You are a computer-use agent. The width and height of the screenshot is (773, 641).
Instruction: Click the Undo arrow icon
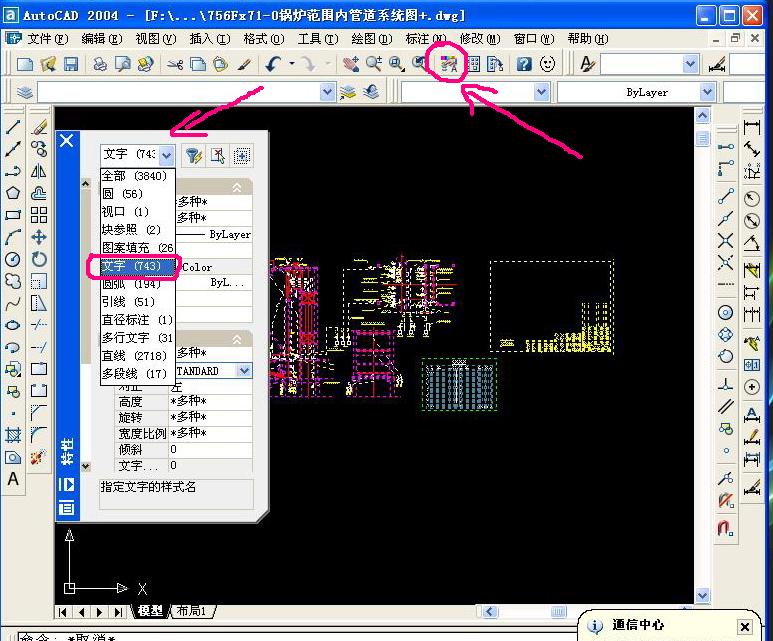coord(273,64)
